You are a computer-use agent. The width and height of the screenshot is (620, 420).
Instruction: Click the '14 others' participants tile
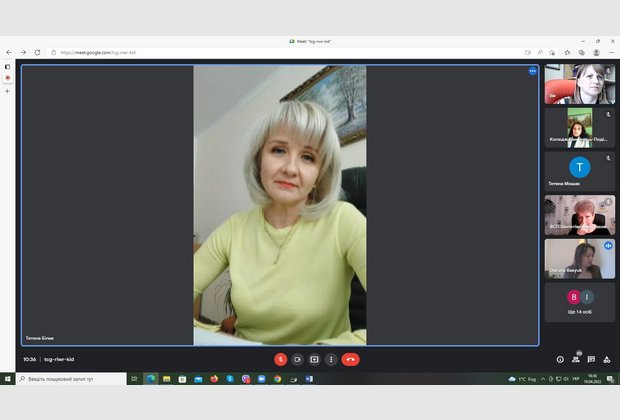[x=579, y=301]
